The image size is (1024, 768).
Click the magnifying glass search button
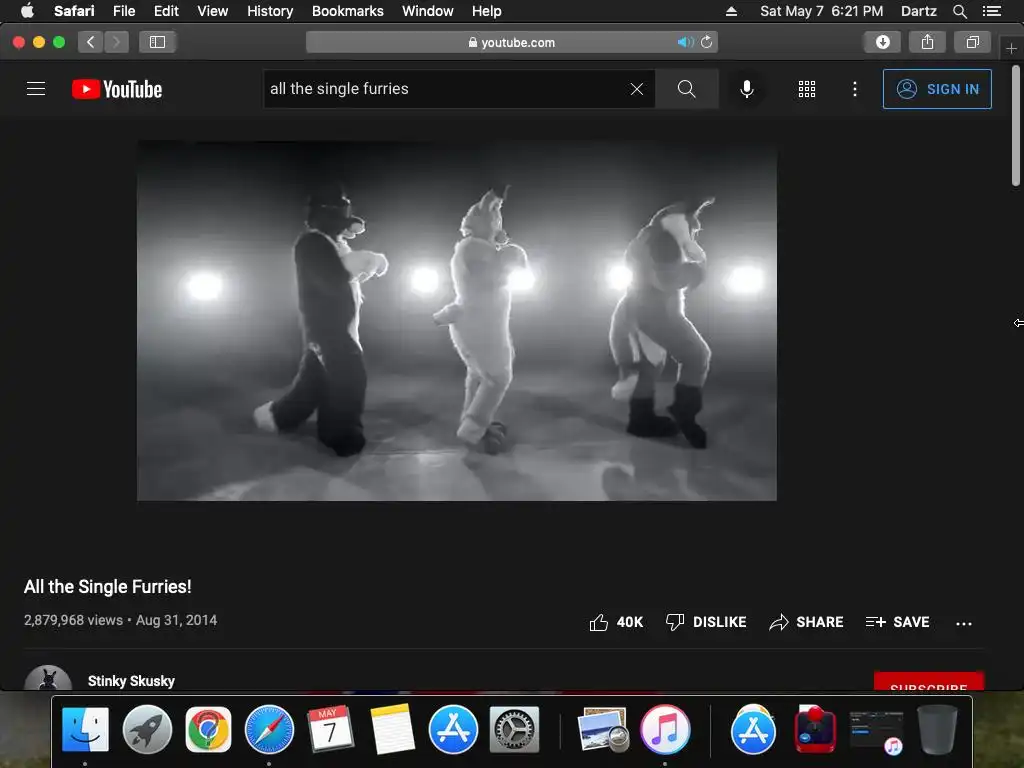(x=686, y=89)
